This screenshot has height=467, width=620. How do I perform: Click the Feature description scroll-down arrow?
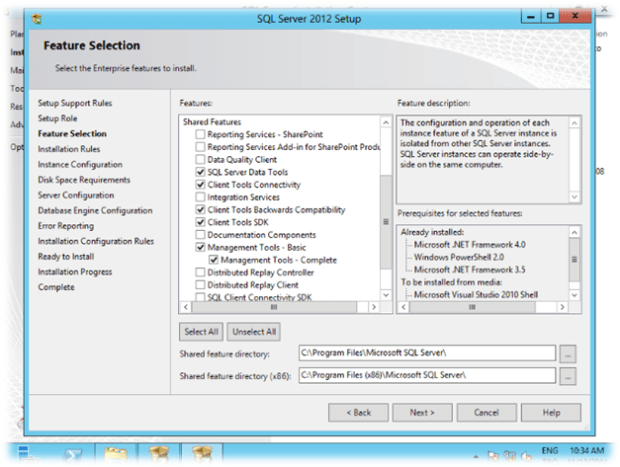[573, 197]
